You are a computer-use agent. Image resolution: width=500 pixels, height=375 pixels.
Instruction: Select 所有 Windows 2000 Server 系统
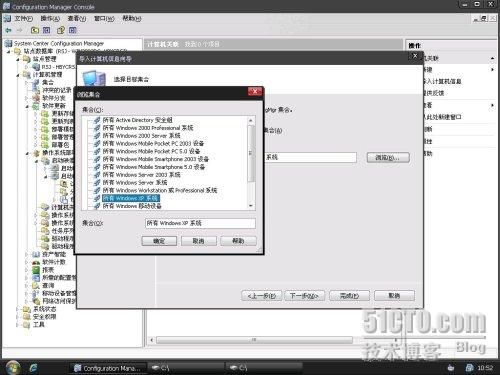click(141, 136)
